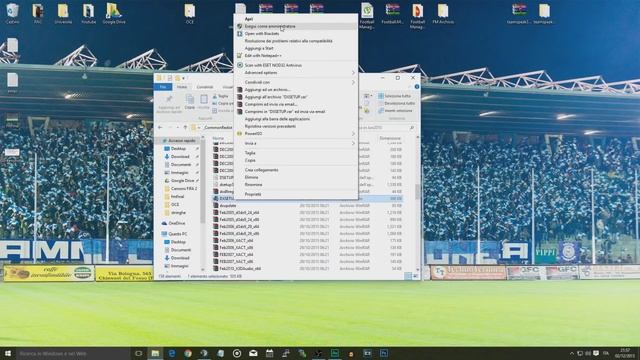Click WinRAR icon beside 'Aggiungi ad un archivio...'
Viewport: 640px width, 360px height.
240,89
